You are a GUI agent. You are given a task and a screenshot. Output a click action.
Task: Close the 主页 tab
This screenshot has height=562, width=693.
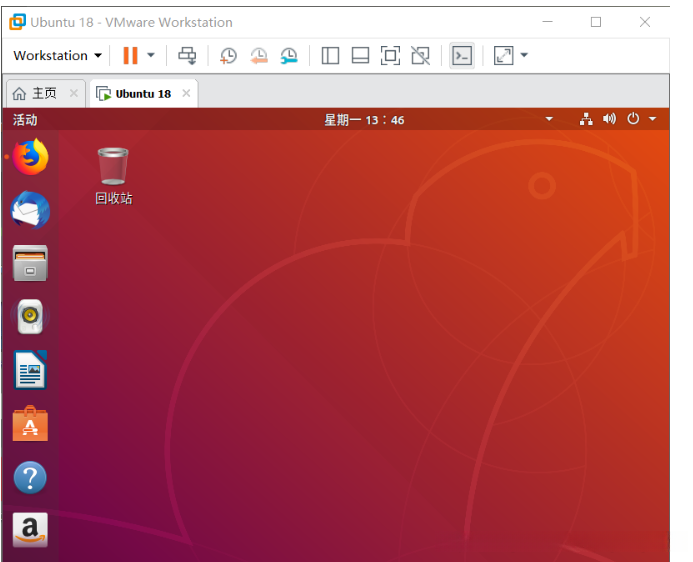74,93
